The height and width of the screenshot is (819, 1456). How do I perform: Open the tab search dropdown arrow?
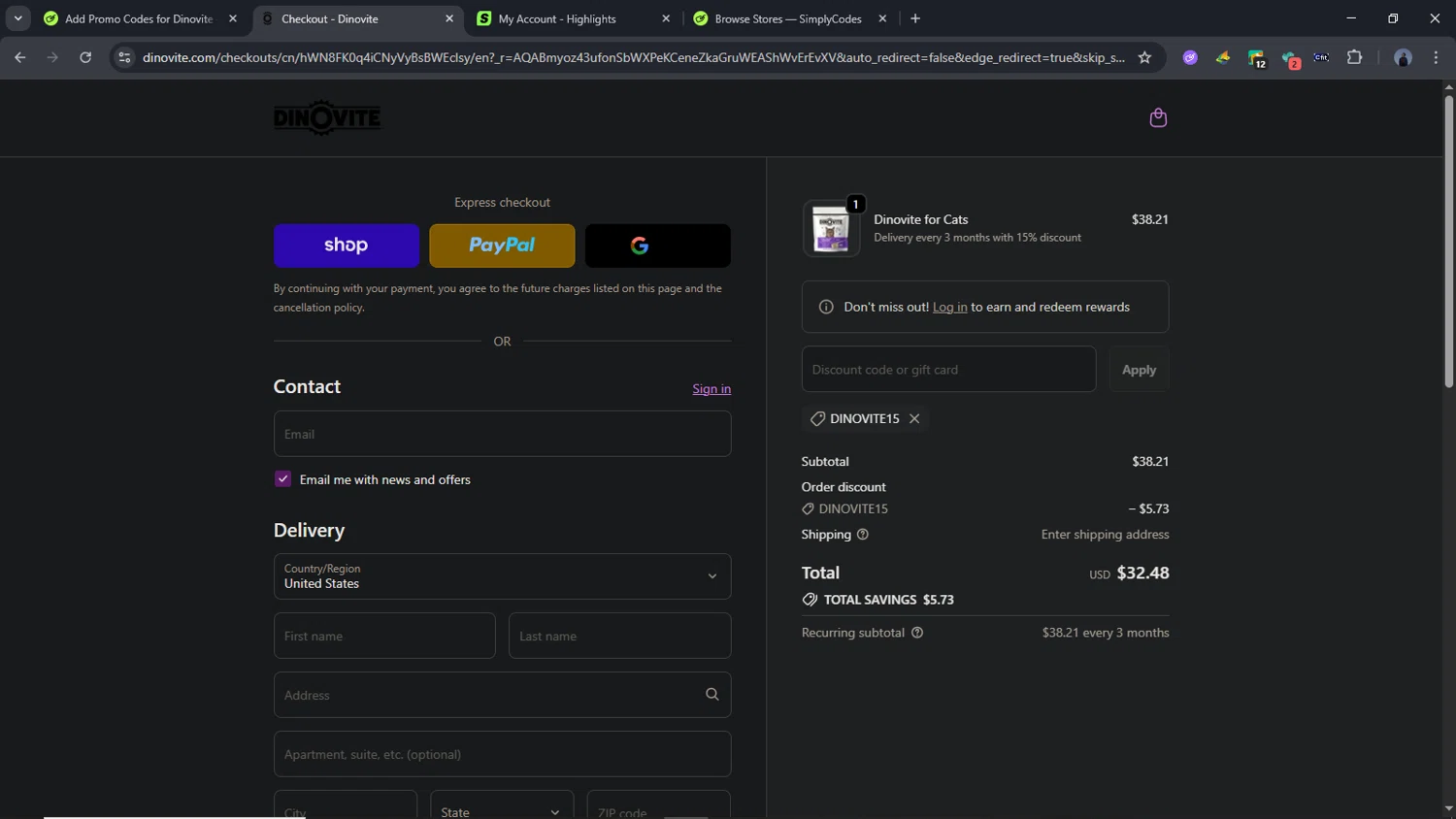coord(17,18)
